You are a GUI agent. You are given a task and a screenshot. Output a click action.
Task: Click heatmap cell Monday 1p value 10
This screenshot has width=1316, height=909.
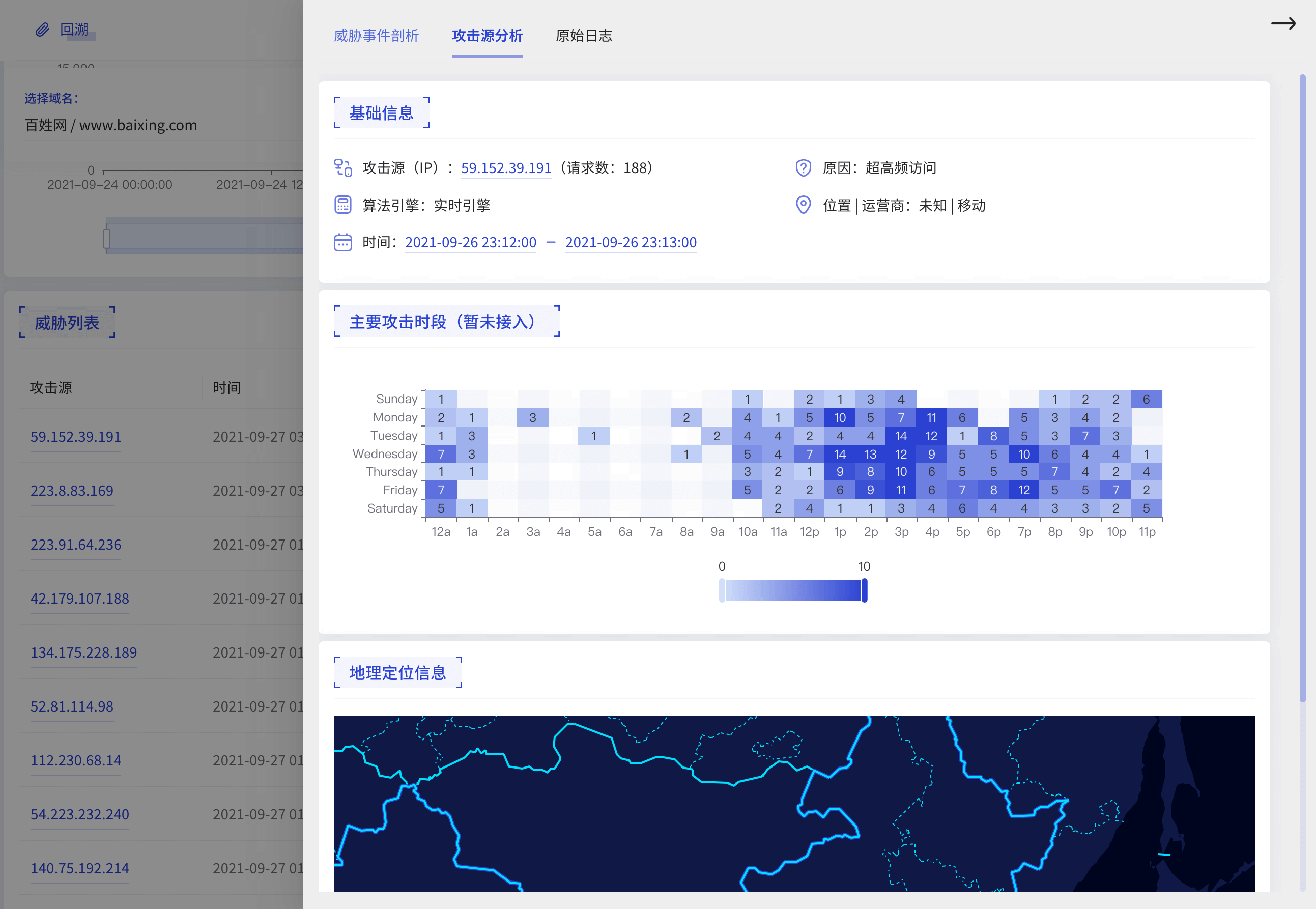(839, 417)
